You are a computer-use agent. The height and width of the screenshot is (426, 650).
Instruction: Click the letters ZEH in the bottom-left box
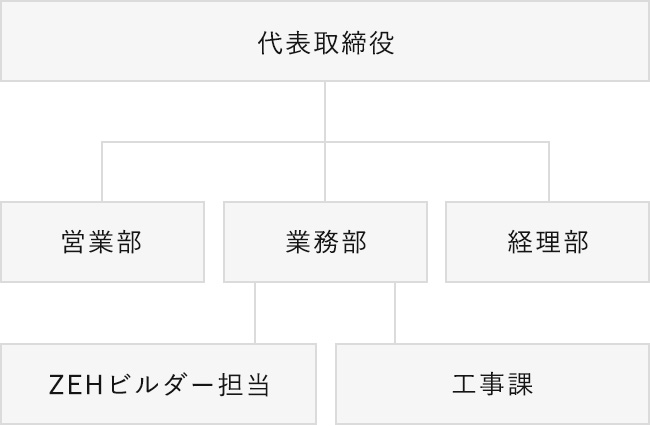coord(75,385)
